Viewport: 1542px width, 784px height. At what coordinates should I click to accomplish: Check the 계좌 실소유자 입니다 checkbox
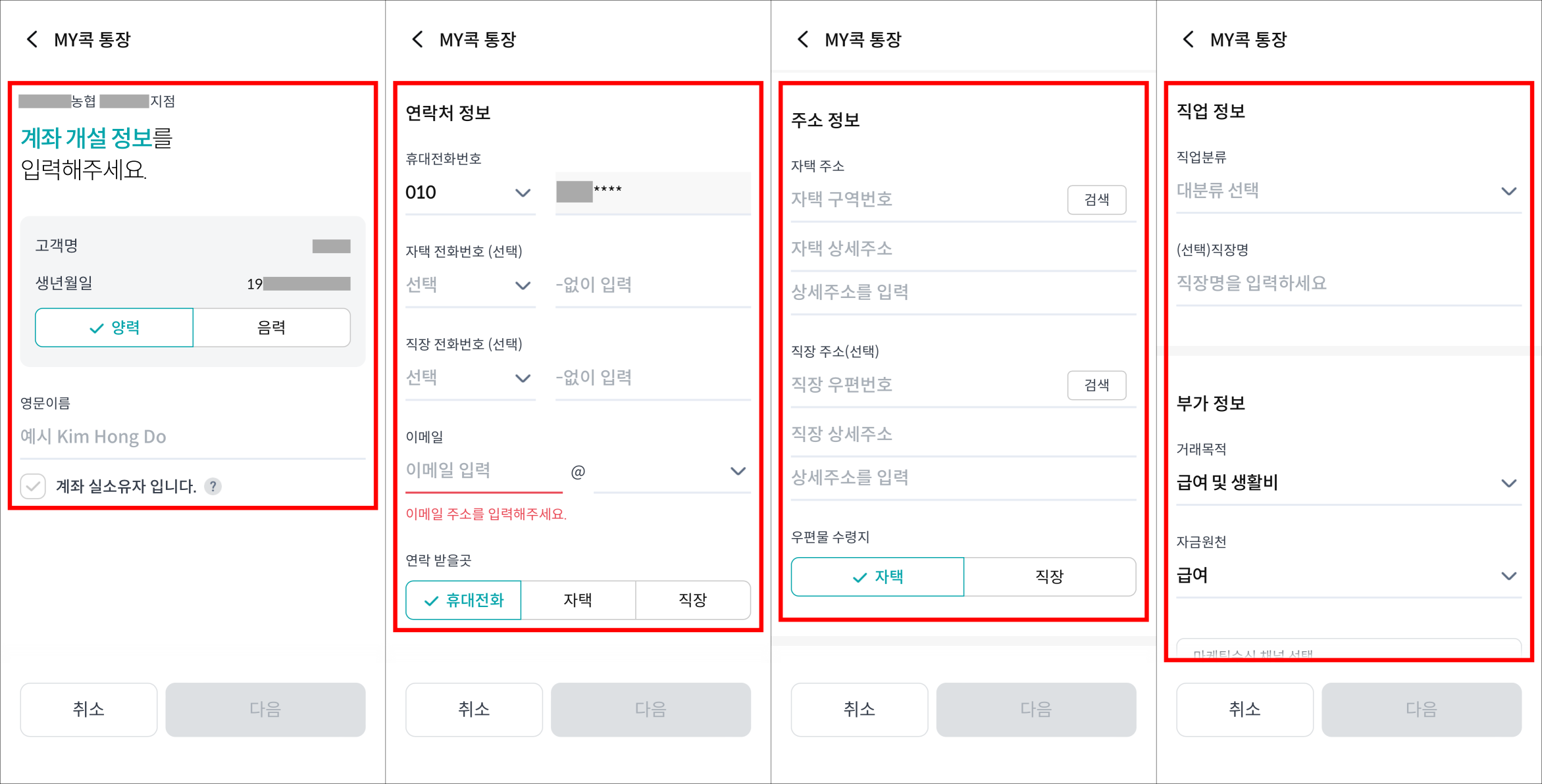click(x=33, y=486)
